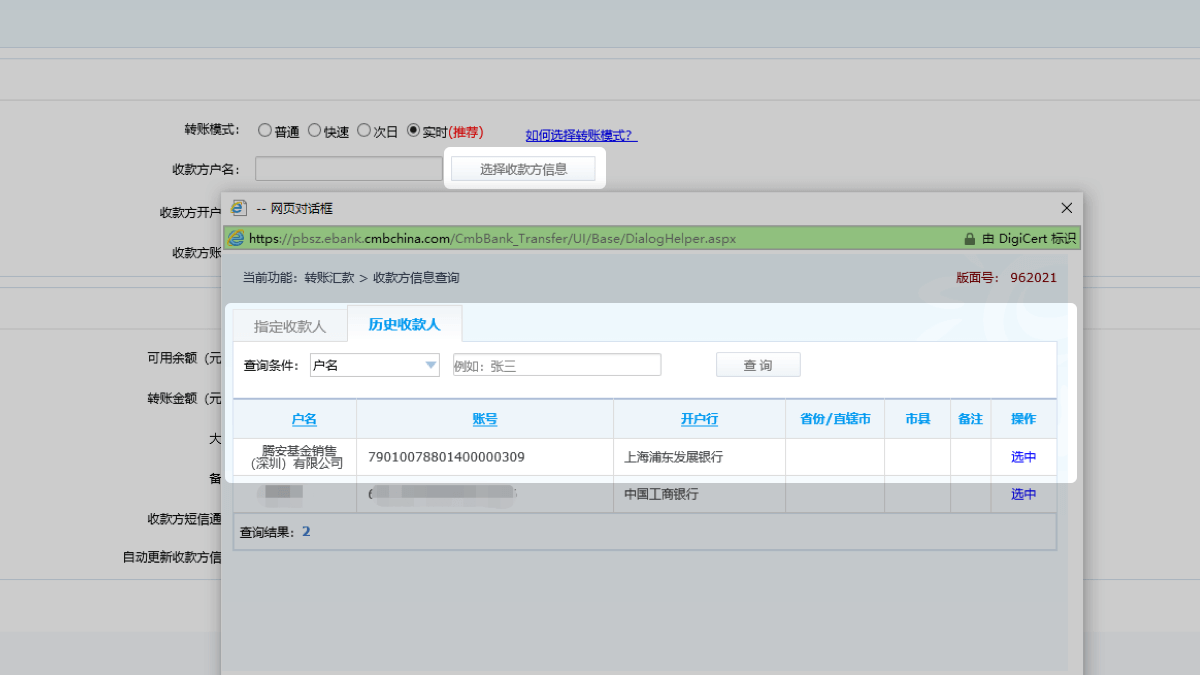Viewport: 1200px width, 675px height.
Task: Select the 实时 recommended transfer mode
Action: point(413,130)
